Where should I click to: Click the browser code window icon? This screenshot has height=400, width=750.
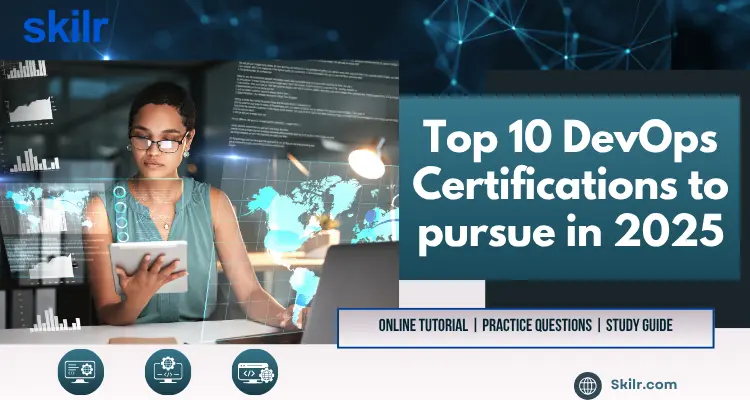click(255, 372)
